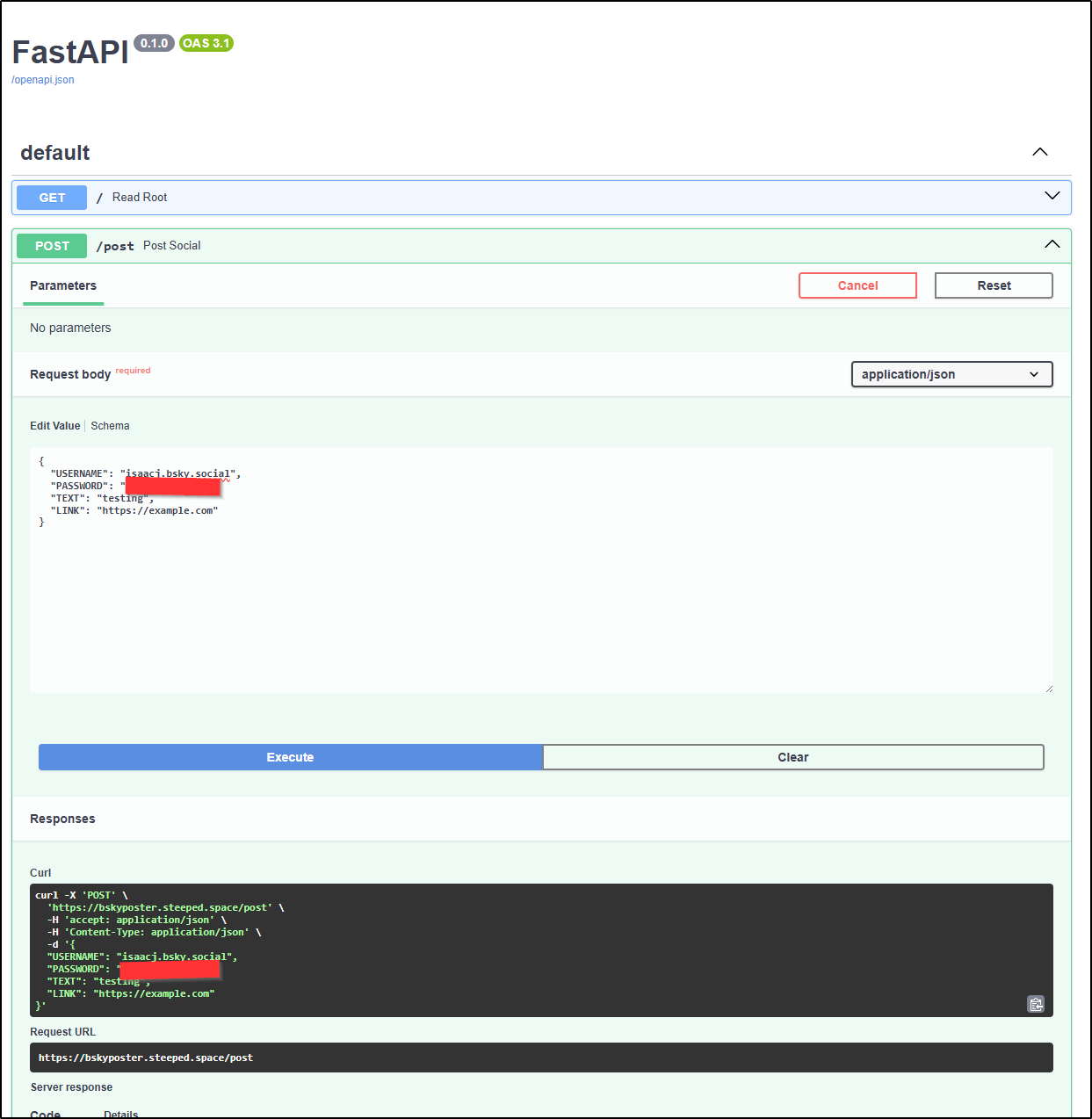The width and height of the screenshot is (1092, 1119).
Task: Click the 0.1.0 version badge
Action: pos(154,42)
